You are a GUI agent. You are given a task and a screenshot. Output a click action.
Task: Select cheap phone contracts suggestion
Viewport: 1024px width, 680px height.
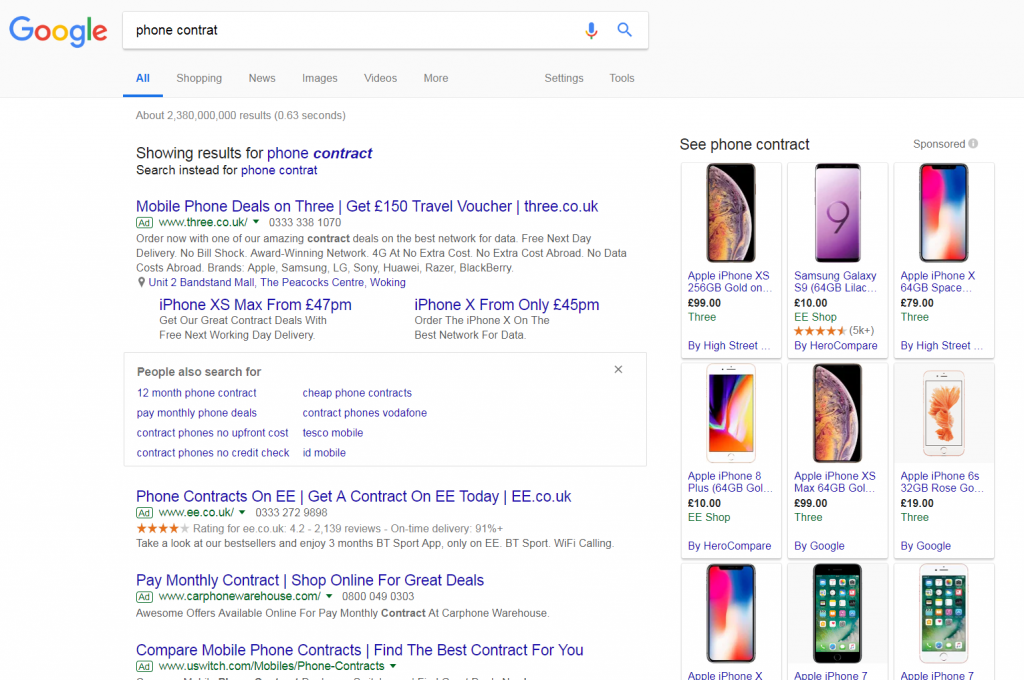[x=357, y=393]
